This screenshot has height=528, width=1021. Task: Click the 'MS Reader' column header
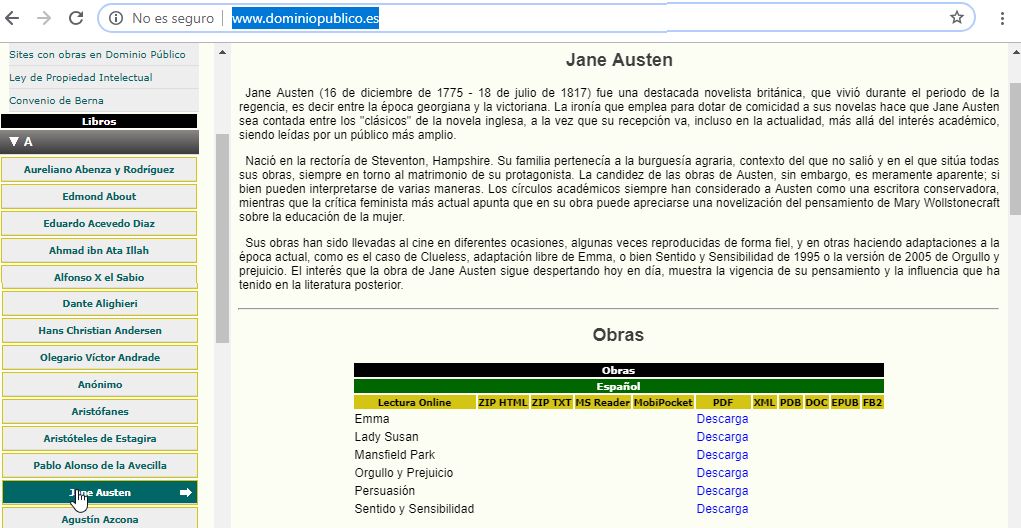pyautogui.click(x=602, y=402)
